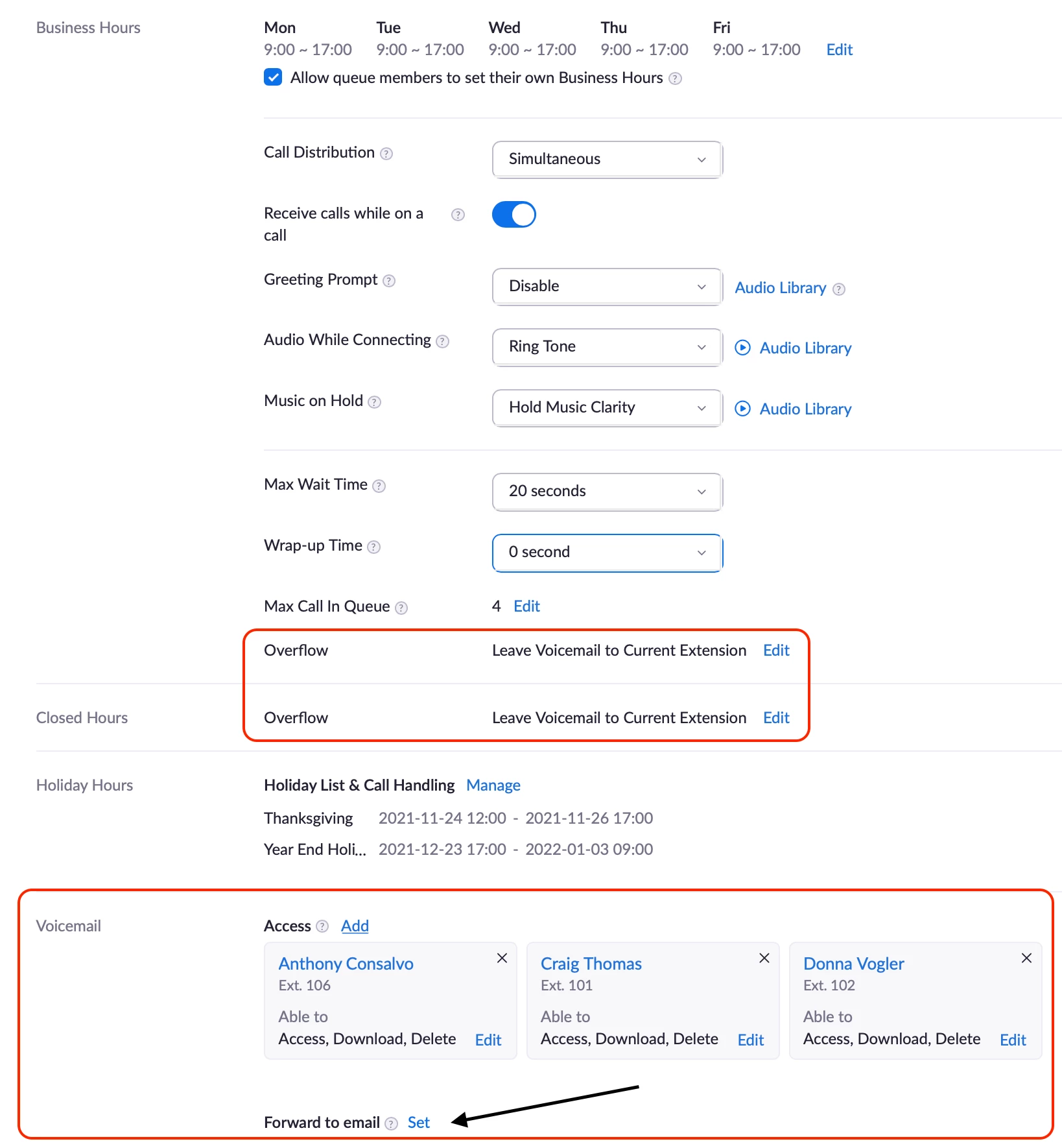Open Donna Vogler's profile link
This screenshot has height=1148, width=1062.
[853, 964]
